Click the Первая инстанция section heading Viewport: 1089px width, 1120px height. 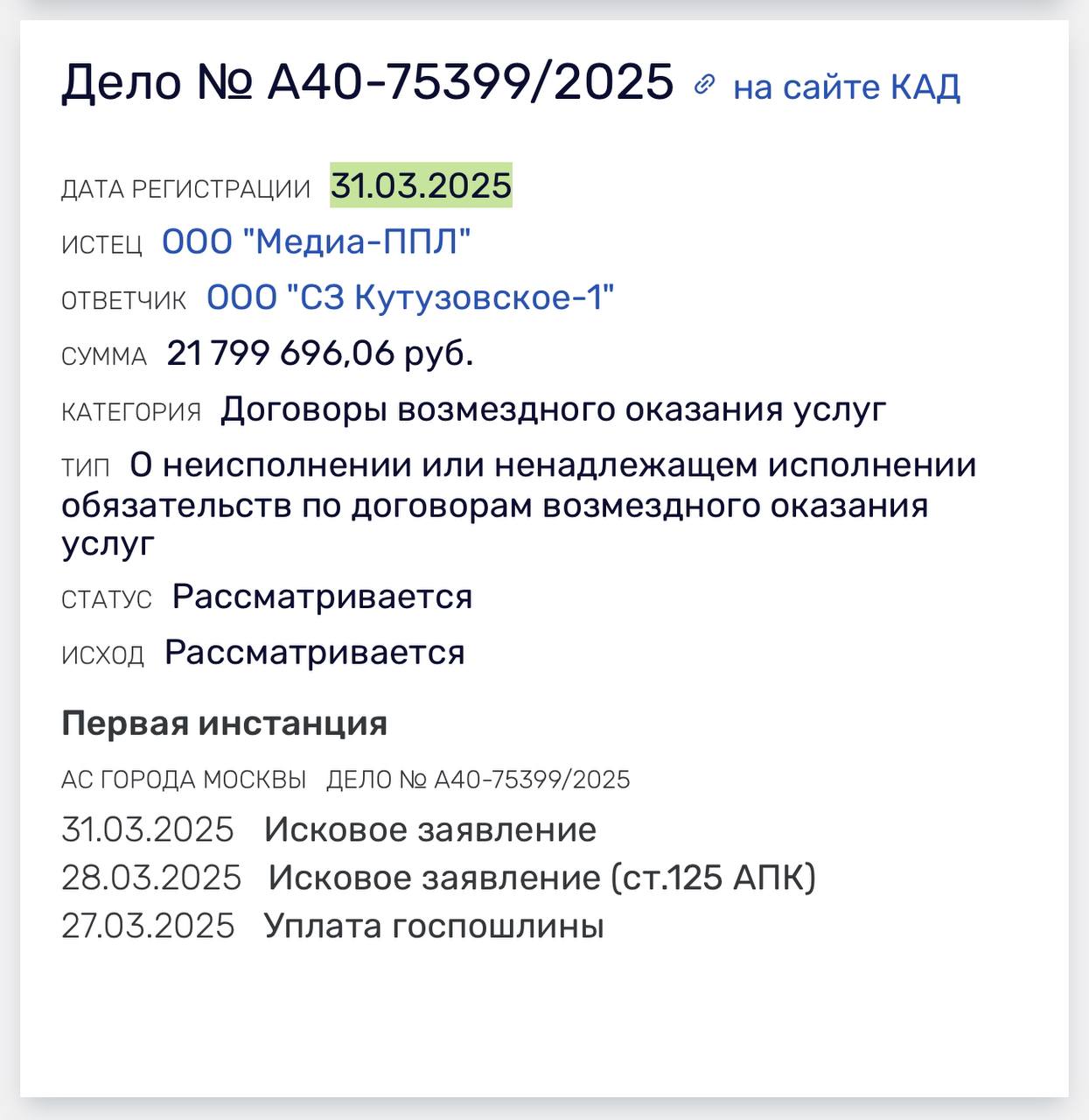pyautogui.click(x=225, y=724)
